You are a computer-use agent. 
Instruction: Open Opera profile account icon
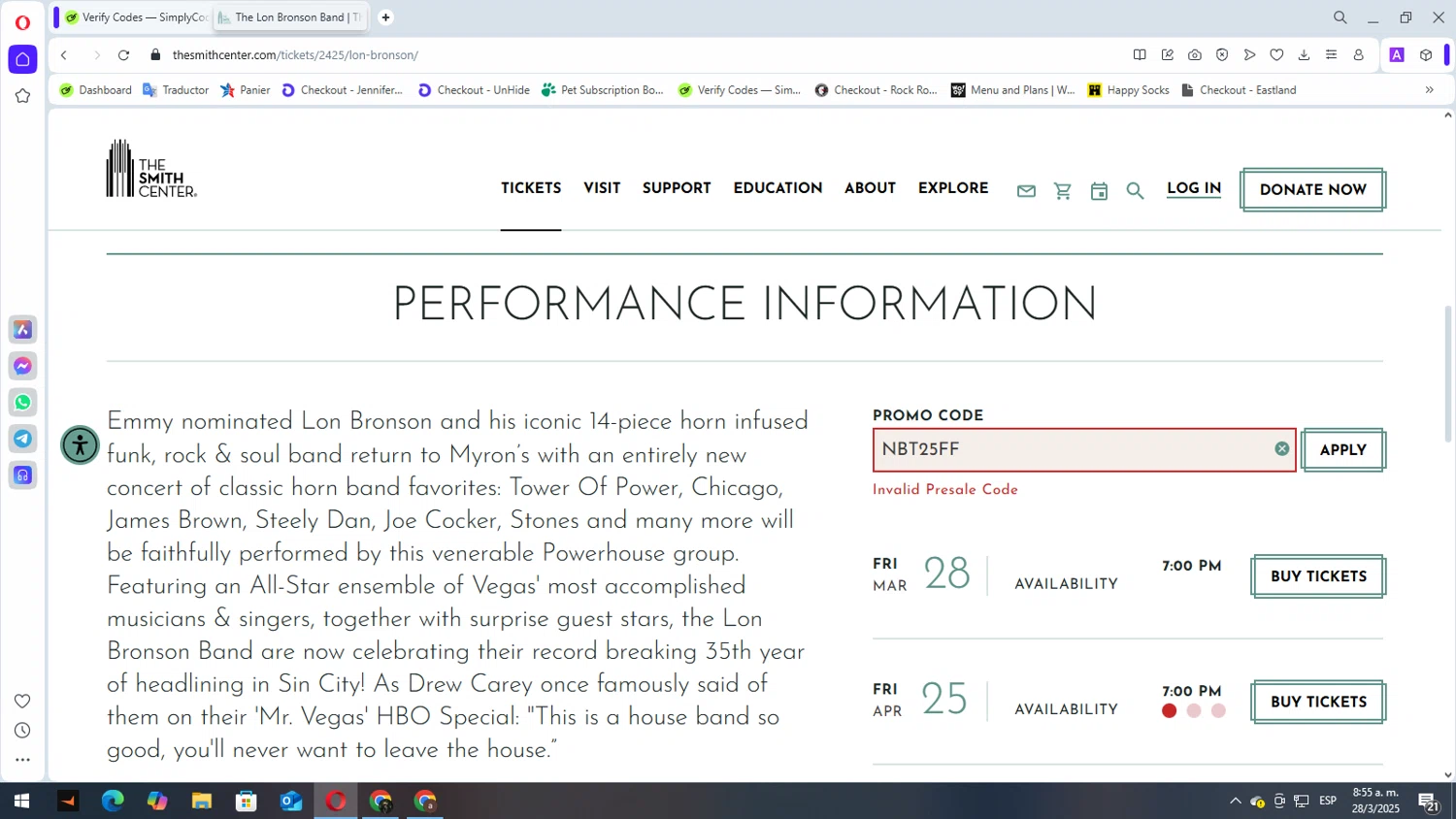1359,55
